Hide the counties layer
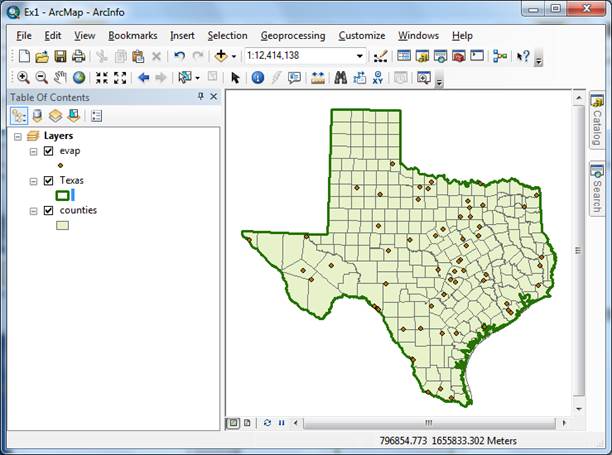 (x=48, y=211)
